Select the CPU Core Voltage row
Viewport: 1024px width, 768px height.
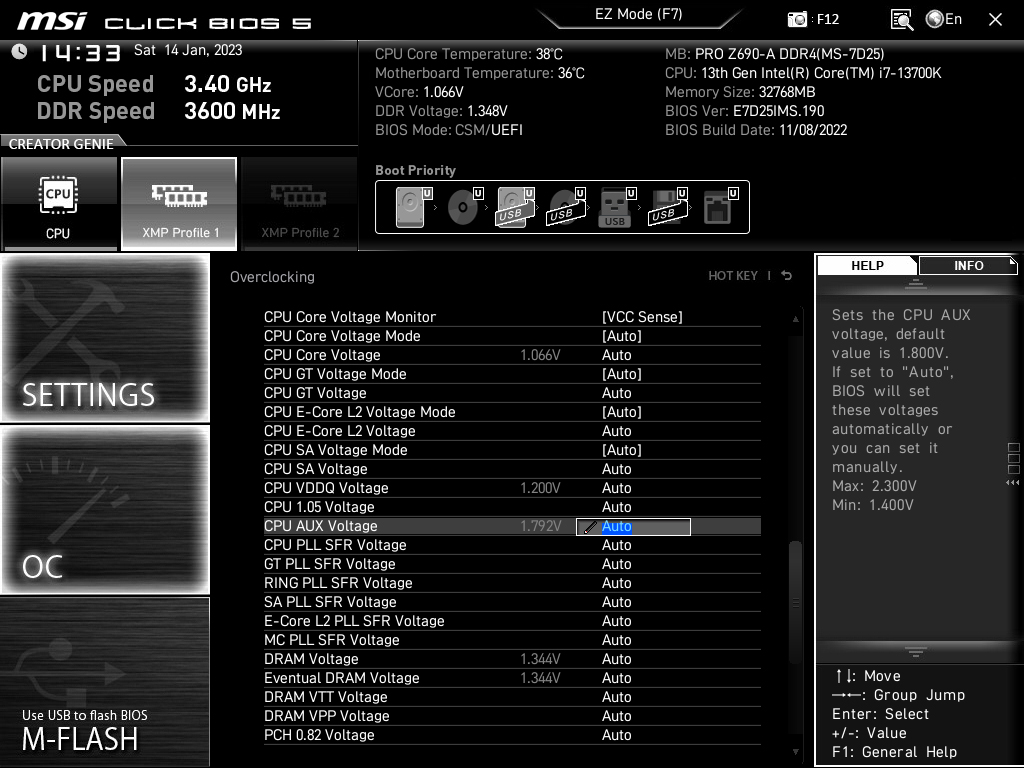click(x=512, y=355)
